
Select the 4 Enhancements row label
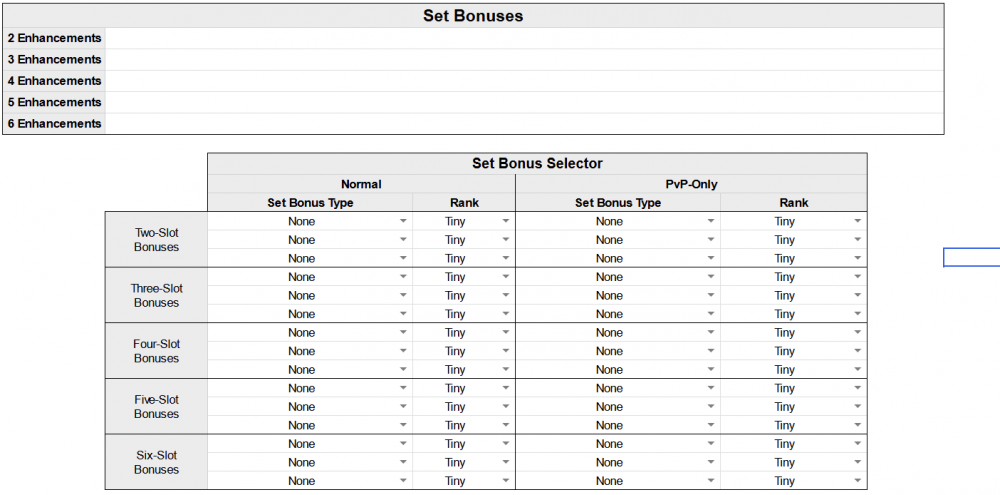click(x=54, y=81)
